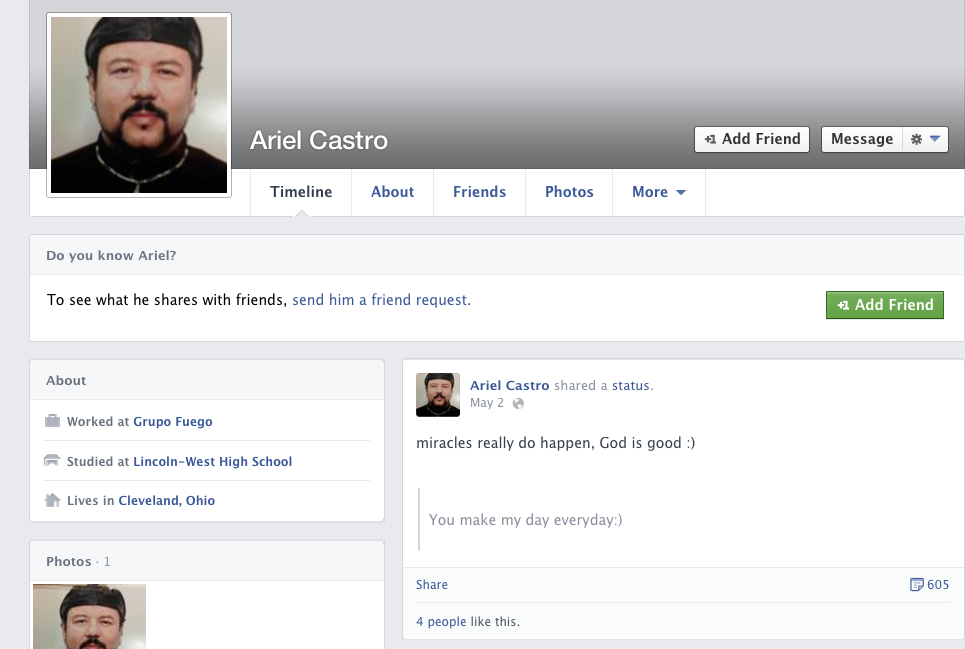Click the briefcase icon next to Worked at

click(x=53, y=422)
